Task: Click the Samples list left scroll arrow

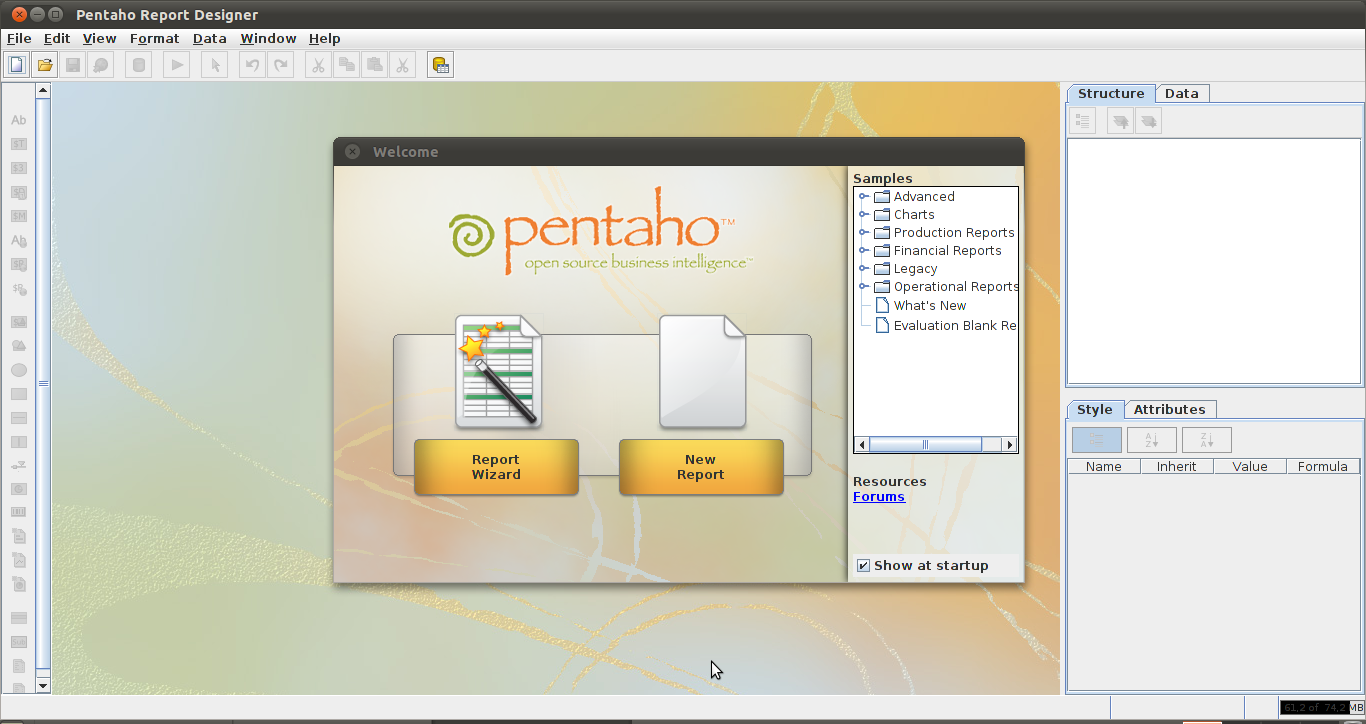Action: (862, 445)
